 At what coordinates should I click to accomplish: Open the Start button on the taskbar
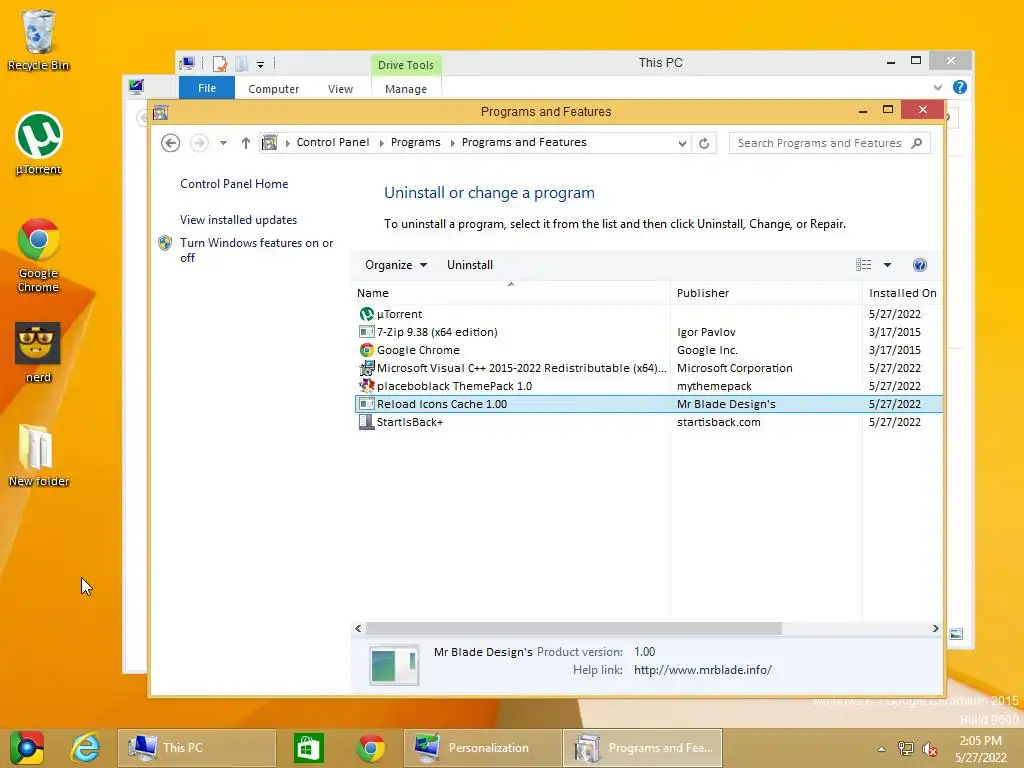(x=27, y=748)
